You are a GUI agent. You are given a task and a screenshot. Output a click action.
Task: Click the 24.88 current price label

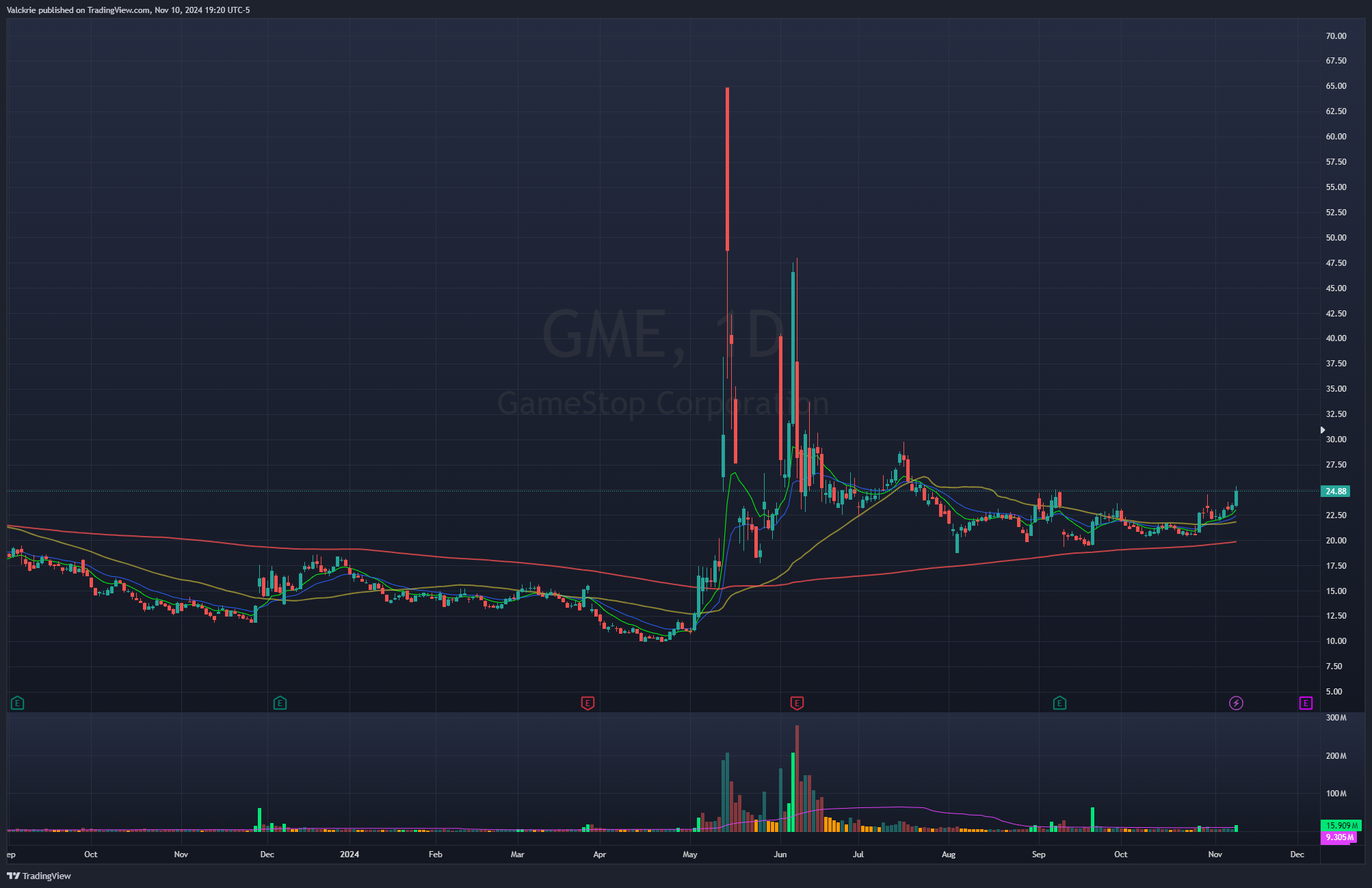1336,492
